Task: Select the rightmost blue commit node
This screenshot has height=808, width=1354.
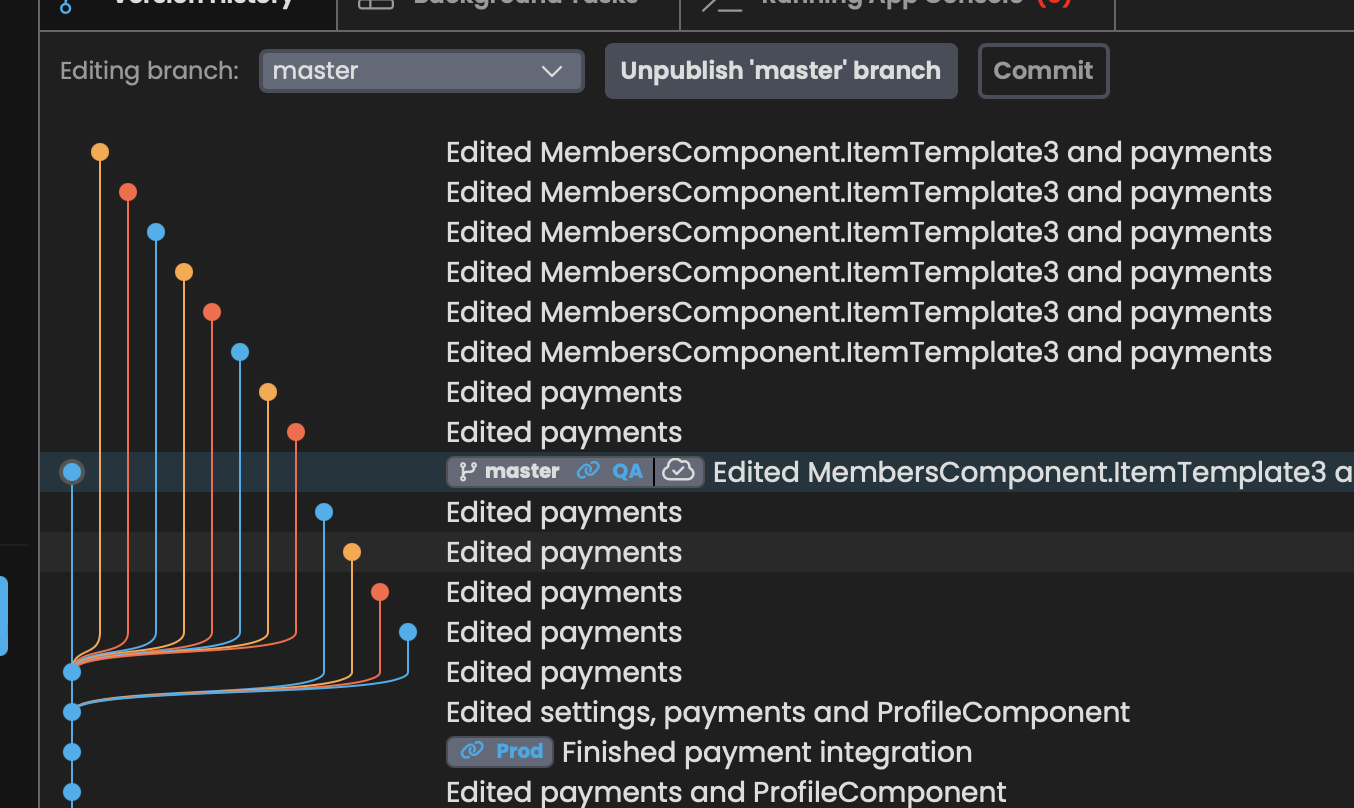Action: 408,632
